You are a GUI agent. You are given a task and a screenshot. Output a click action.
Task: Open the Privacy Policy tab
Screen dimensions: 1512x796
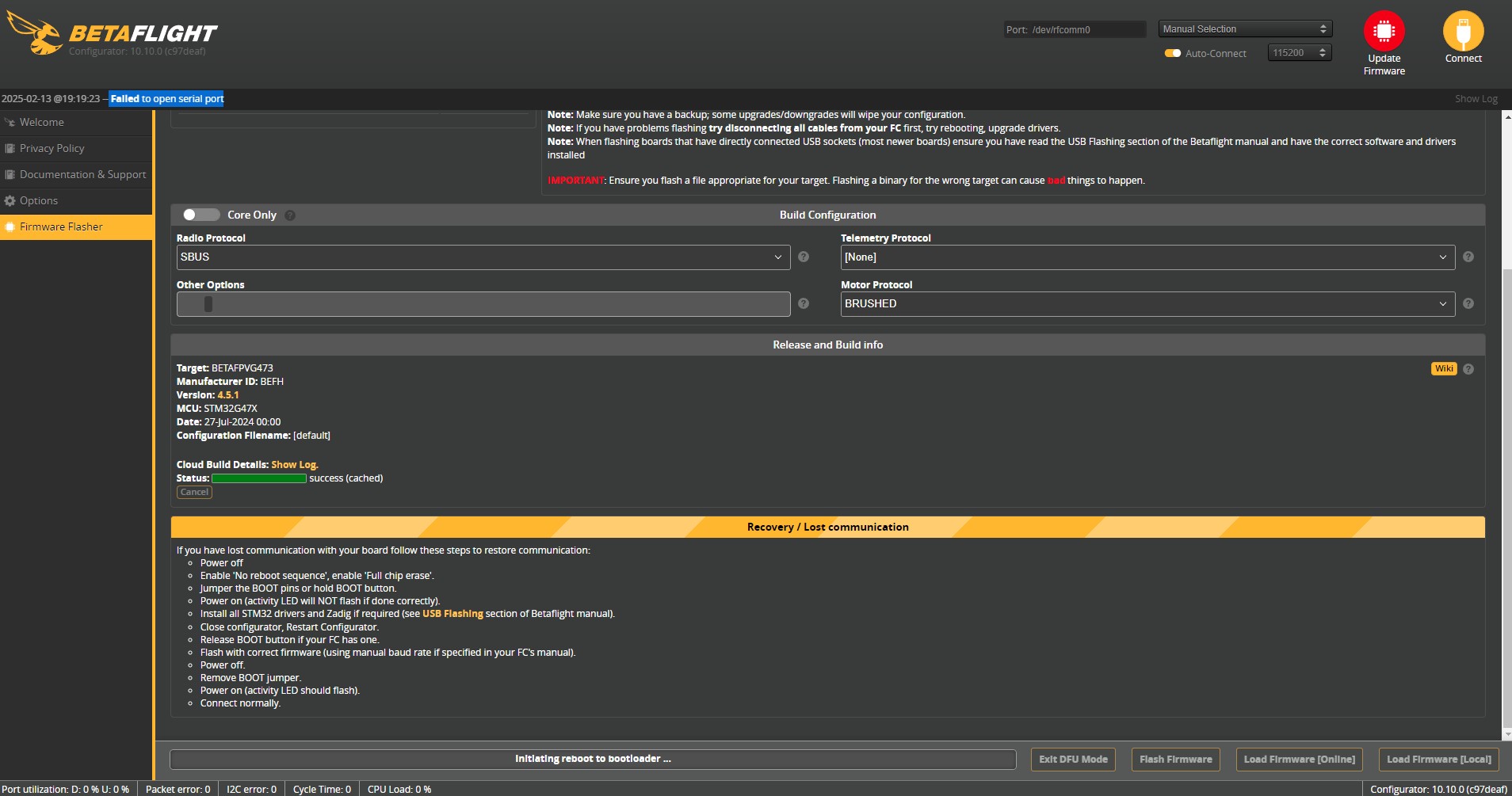[76, 149]
